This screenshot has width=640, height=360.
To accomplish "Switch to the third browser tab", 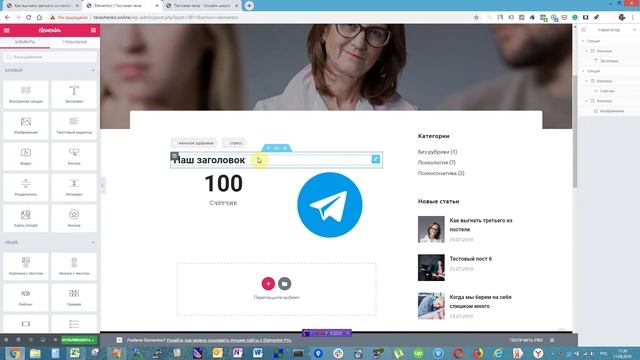I will 202,6.
